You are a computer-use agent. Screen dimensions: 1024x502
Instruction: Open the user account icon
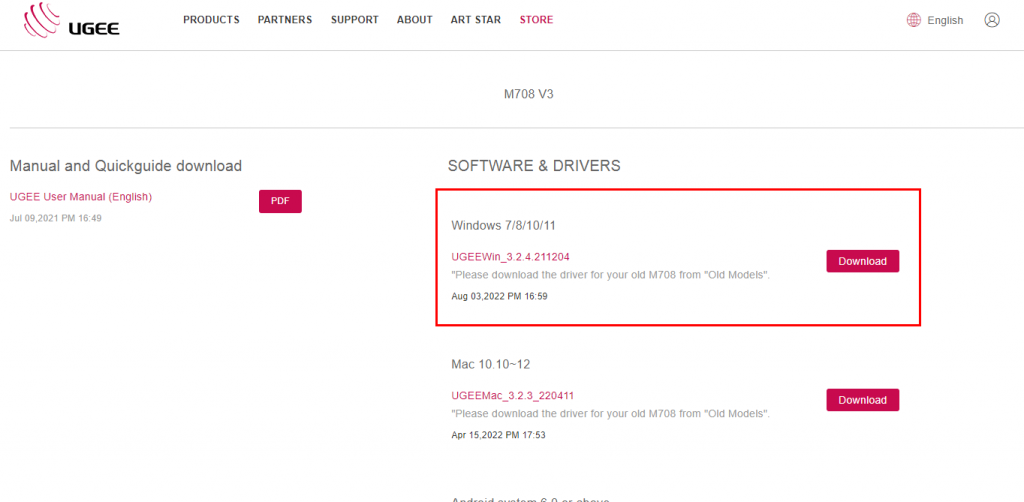pos(991,20)
